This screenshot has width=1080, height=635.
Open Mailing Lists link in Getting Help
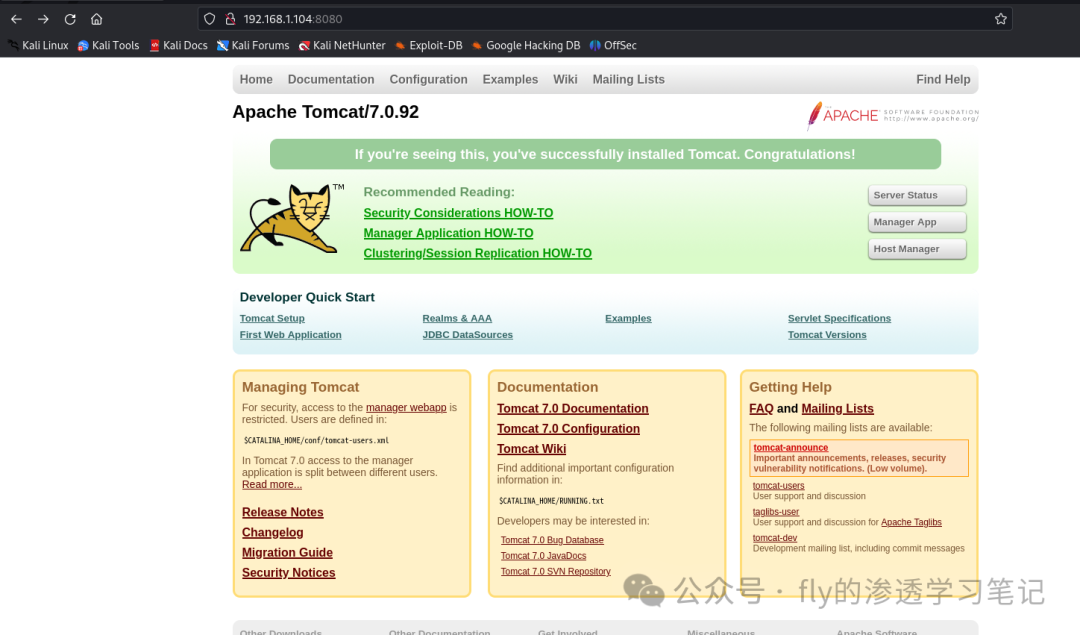coord(838,408)
